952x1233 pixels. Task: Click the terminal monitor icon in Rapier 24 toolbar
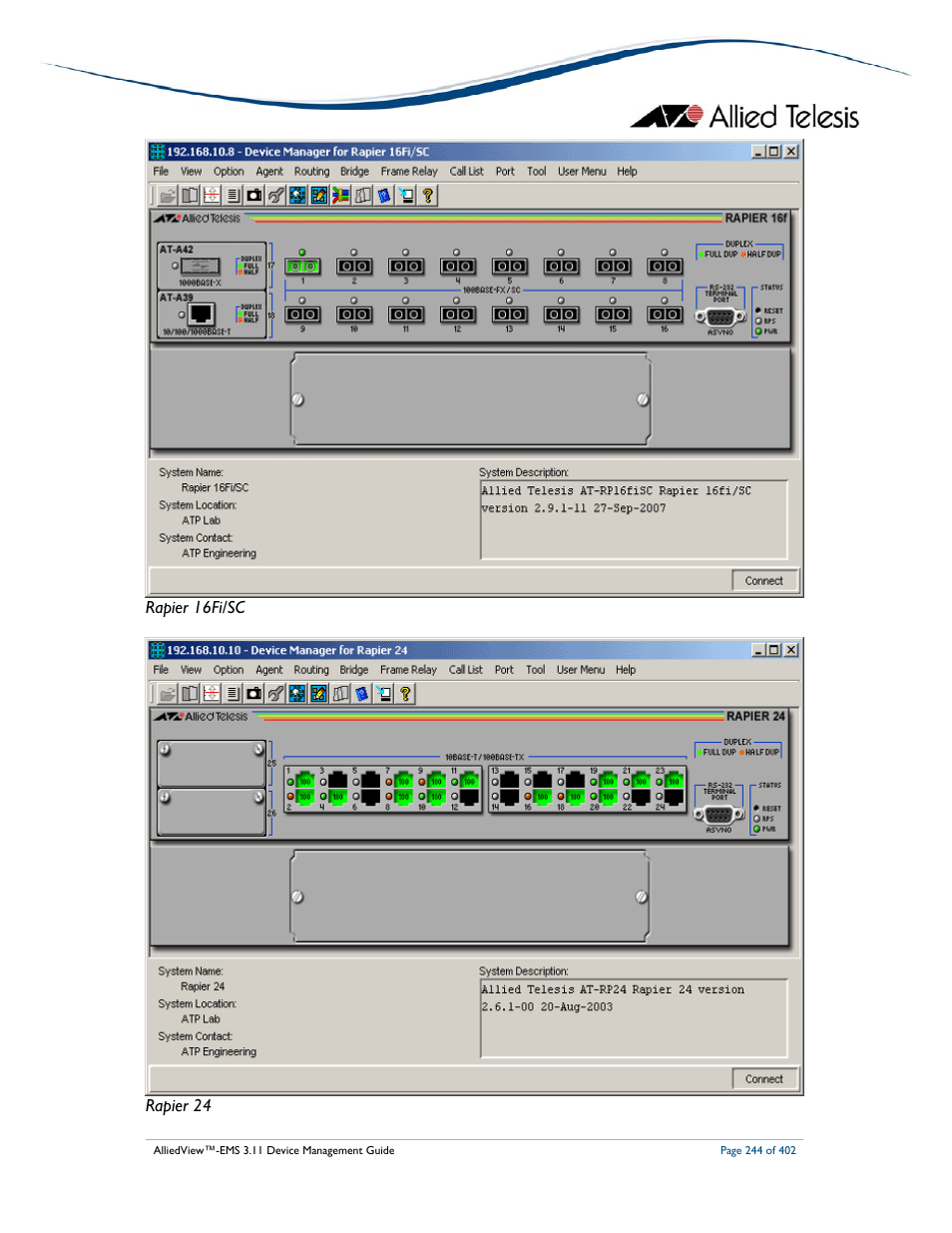coord(383,694)
